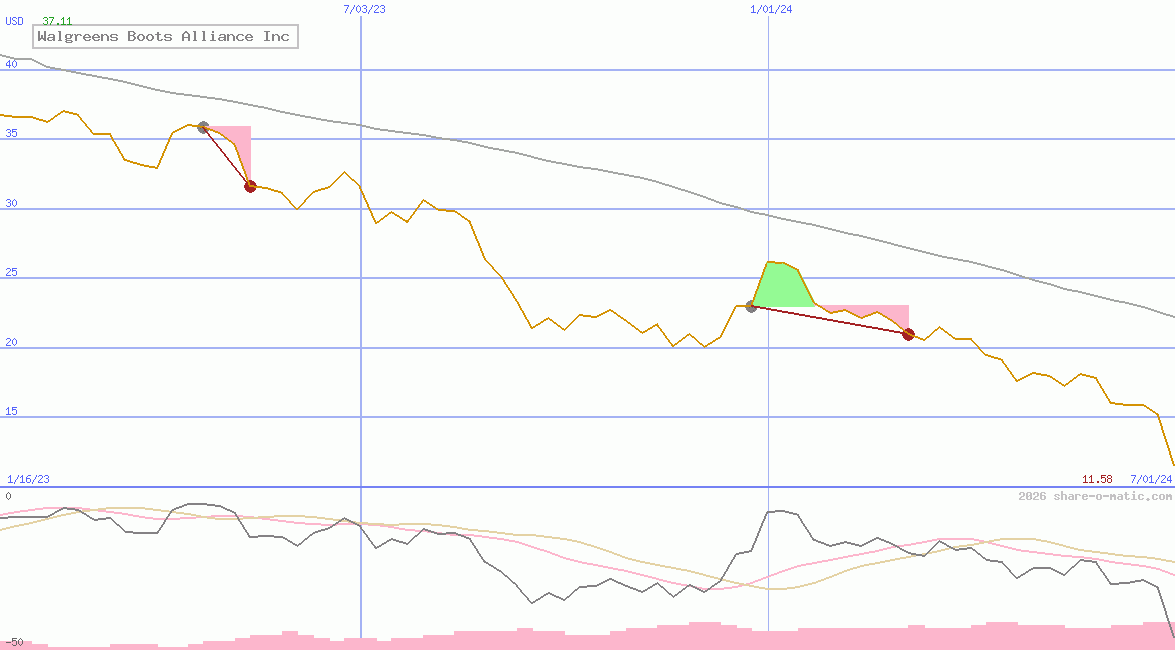Click the red marker ending the second trend line
Viewport: 1175px width, 650px height.
(x=907, y=334)
